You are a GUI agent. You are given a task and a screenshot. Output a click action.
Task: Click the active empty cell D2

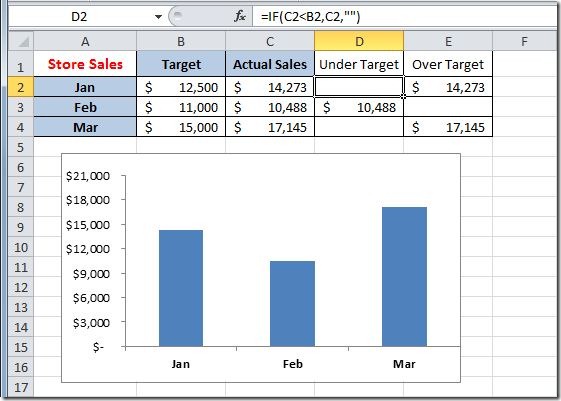click(x=359, y=87)
